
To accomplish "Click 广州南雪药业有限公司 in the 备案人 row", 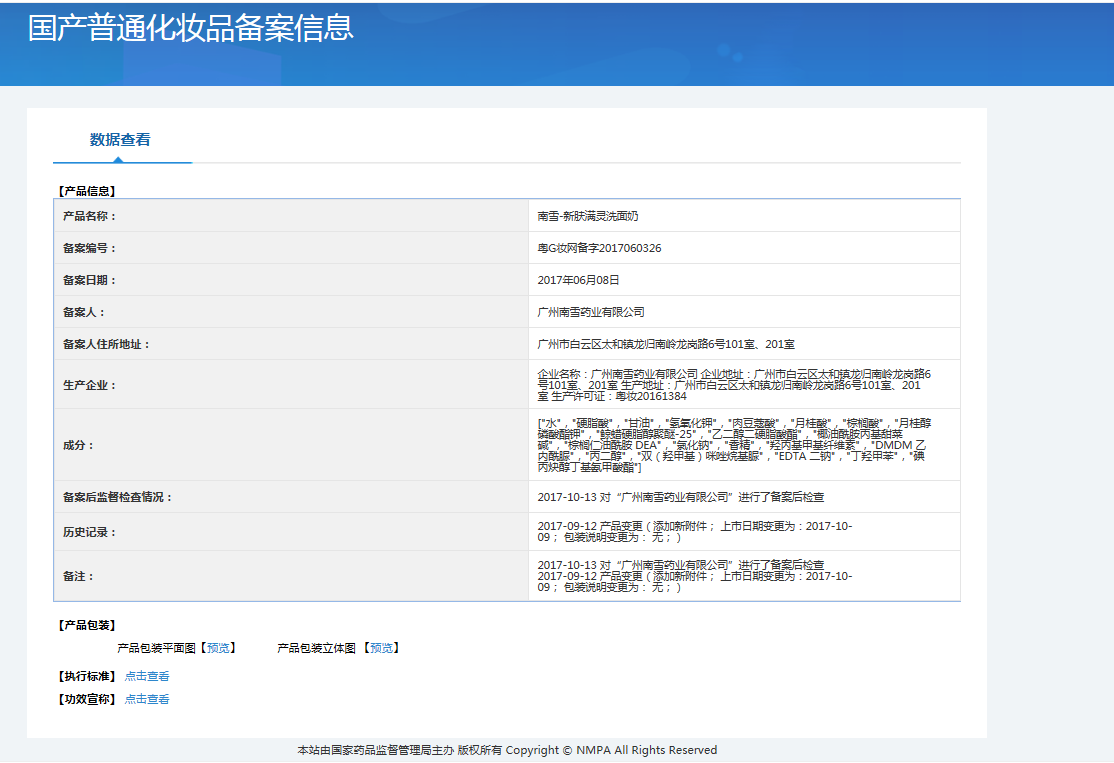I will [591, 312].
